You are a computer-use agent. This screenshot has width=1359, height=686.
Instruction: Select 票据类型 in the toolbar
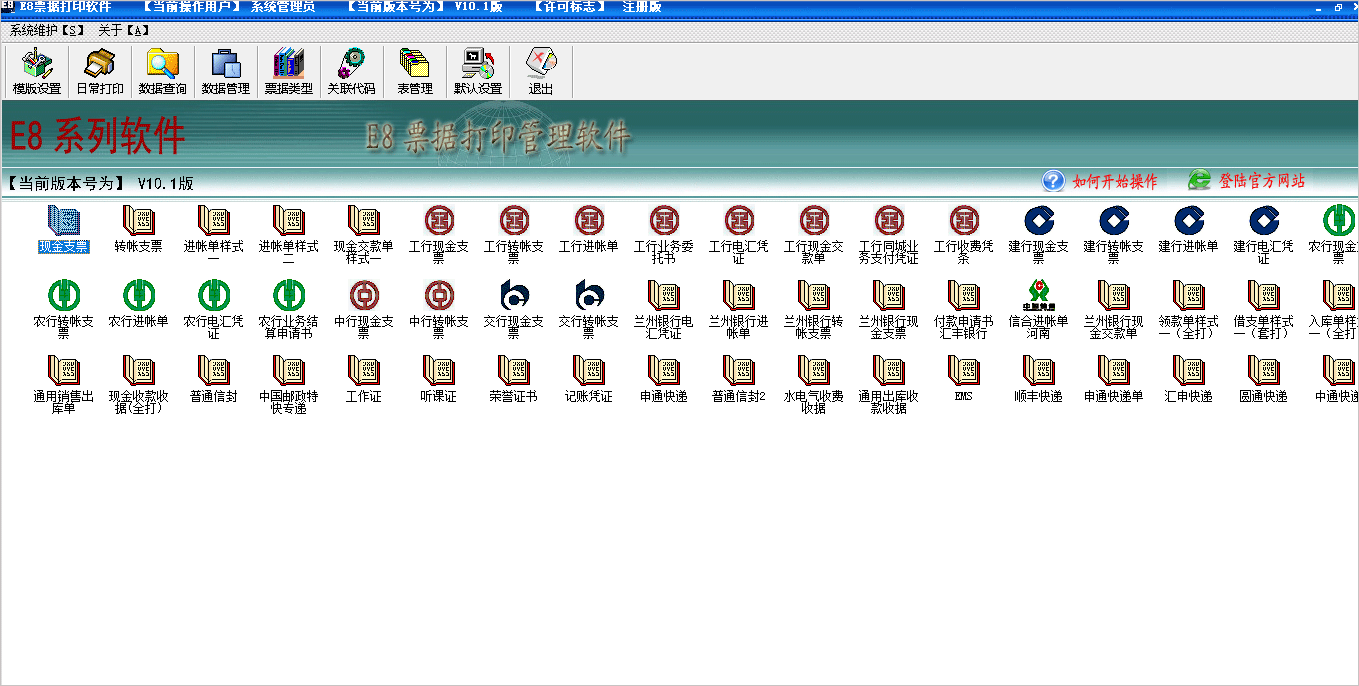click(x=288, y=72)
